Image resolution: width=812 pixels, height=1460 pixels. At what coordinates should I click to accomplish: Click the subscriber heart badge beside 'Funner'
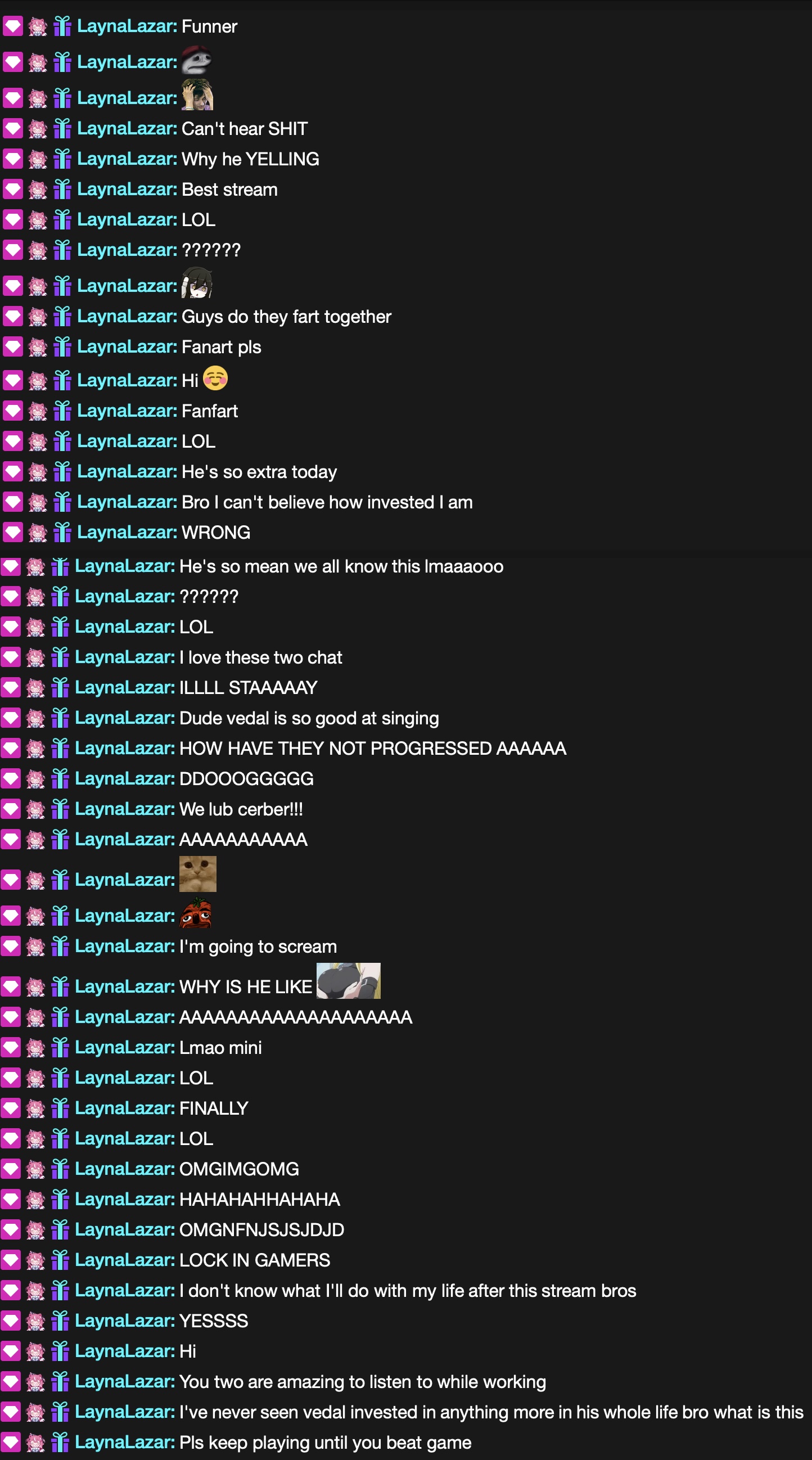pos(12,26)
